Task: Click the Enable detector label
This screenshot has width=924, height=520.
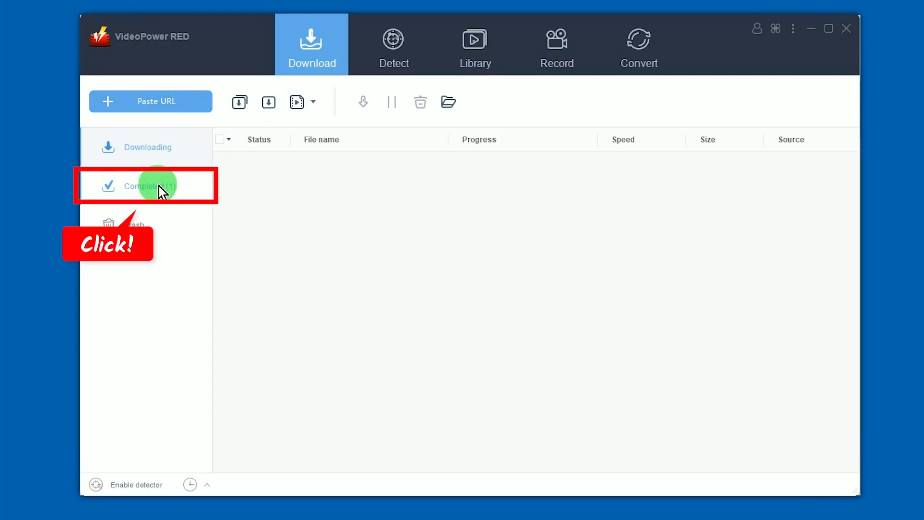Action: (136, 485)
